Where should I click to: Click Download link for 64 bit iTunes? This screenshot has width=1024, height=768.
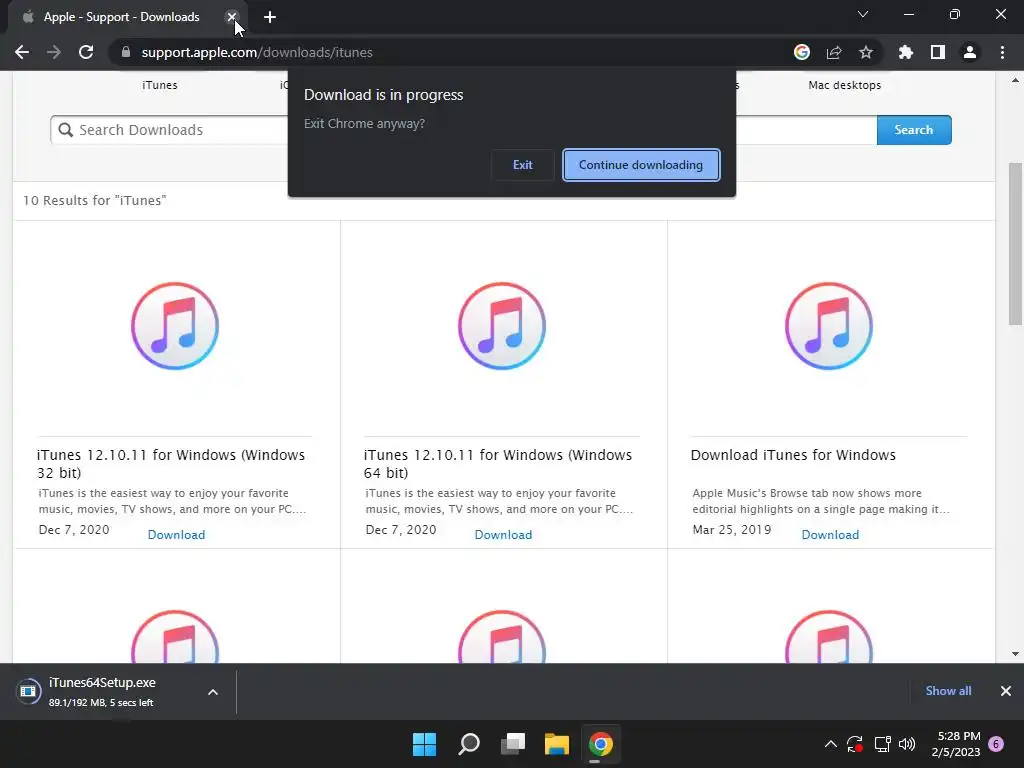[503, 535]
